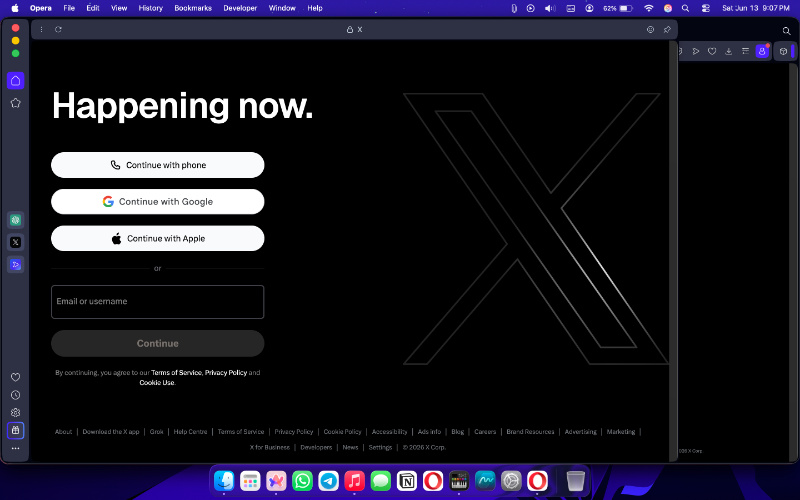This screenshot has height=500, width=800.
Task: Open History clock icon in sidebar
Action: [15, 395]
